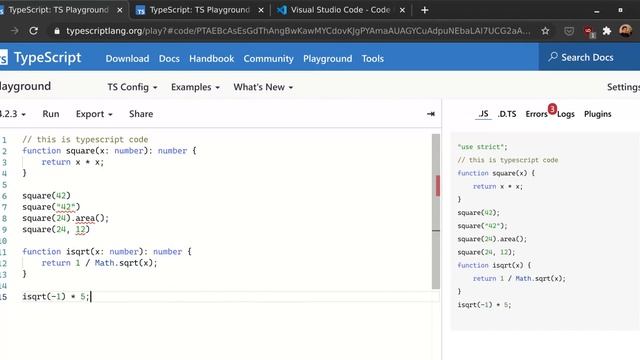Close the first TS Playground tab
This screenshot has width=640, height=360.
click(120, 10)
